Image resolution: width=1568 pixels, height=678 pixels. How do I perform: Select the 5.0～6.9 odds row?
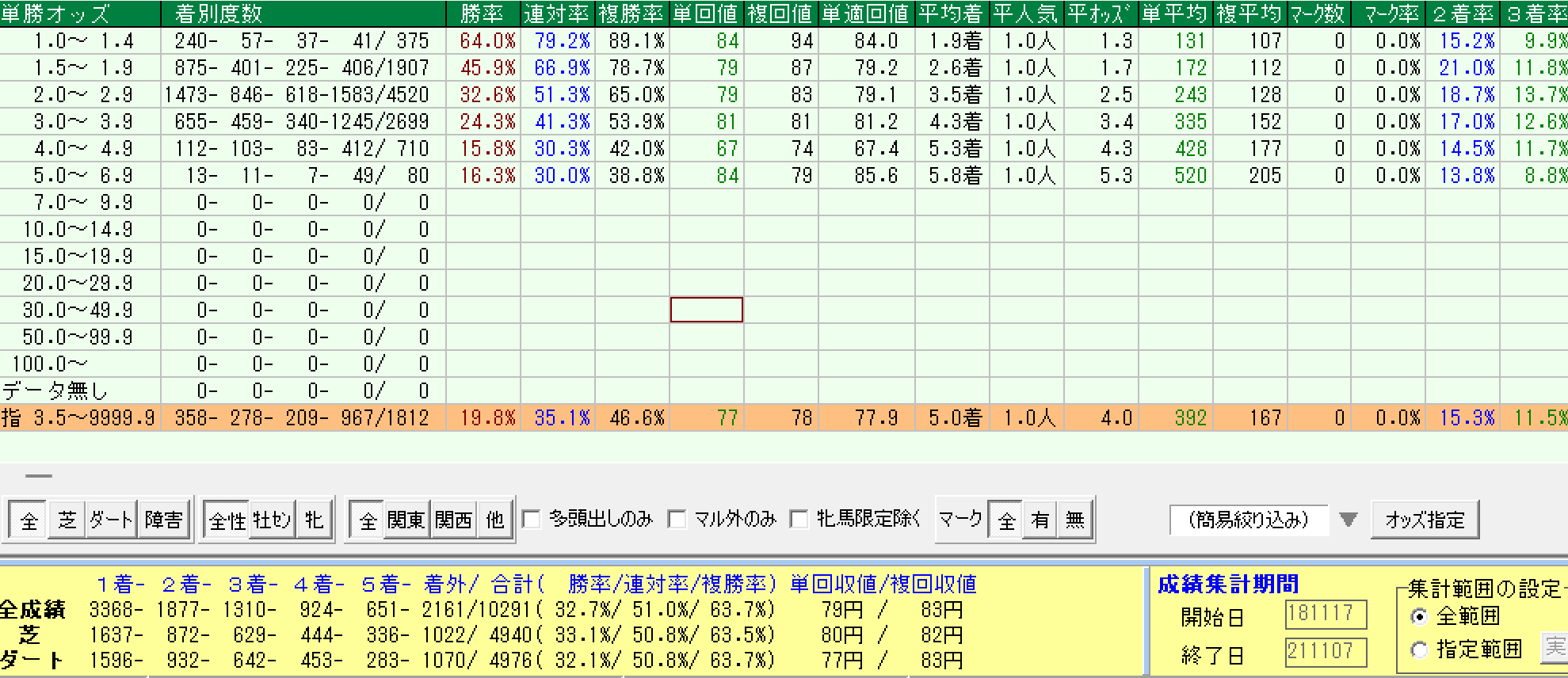click(x=784, y=175)
